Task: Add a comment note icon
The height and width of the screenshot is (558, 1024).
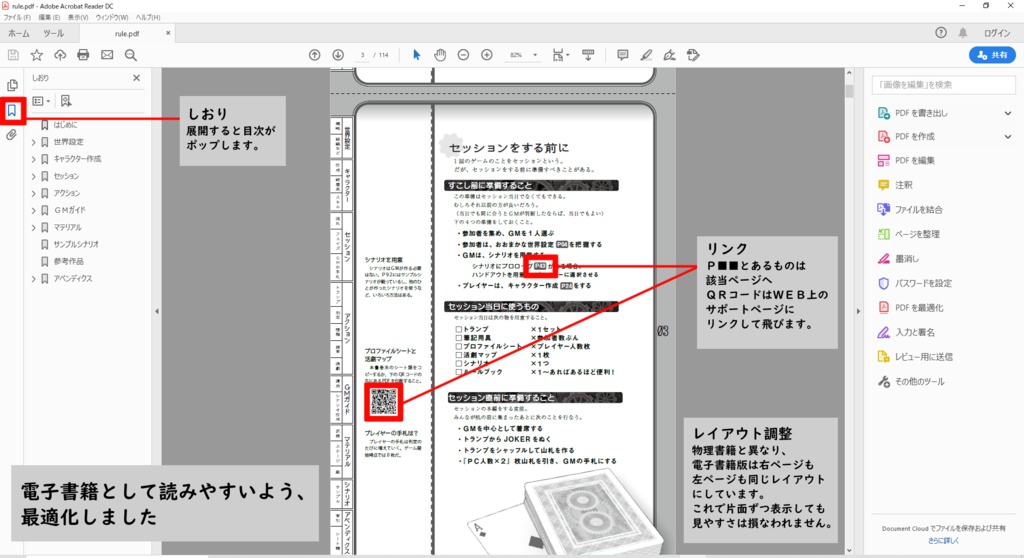Action: 622,56
